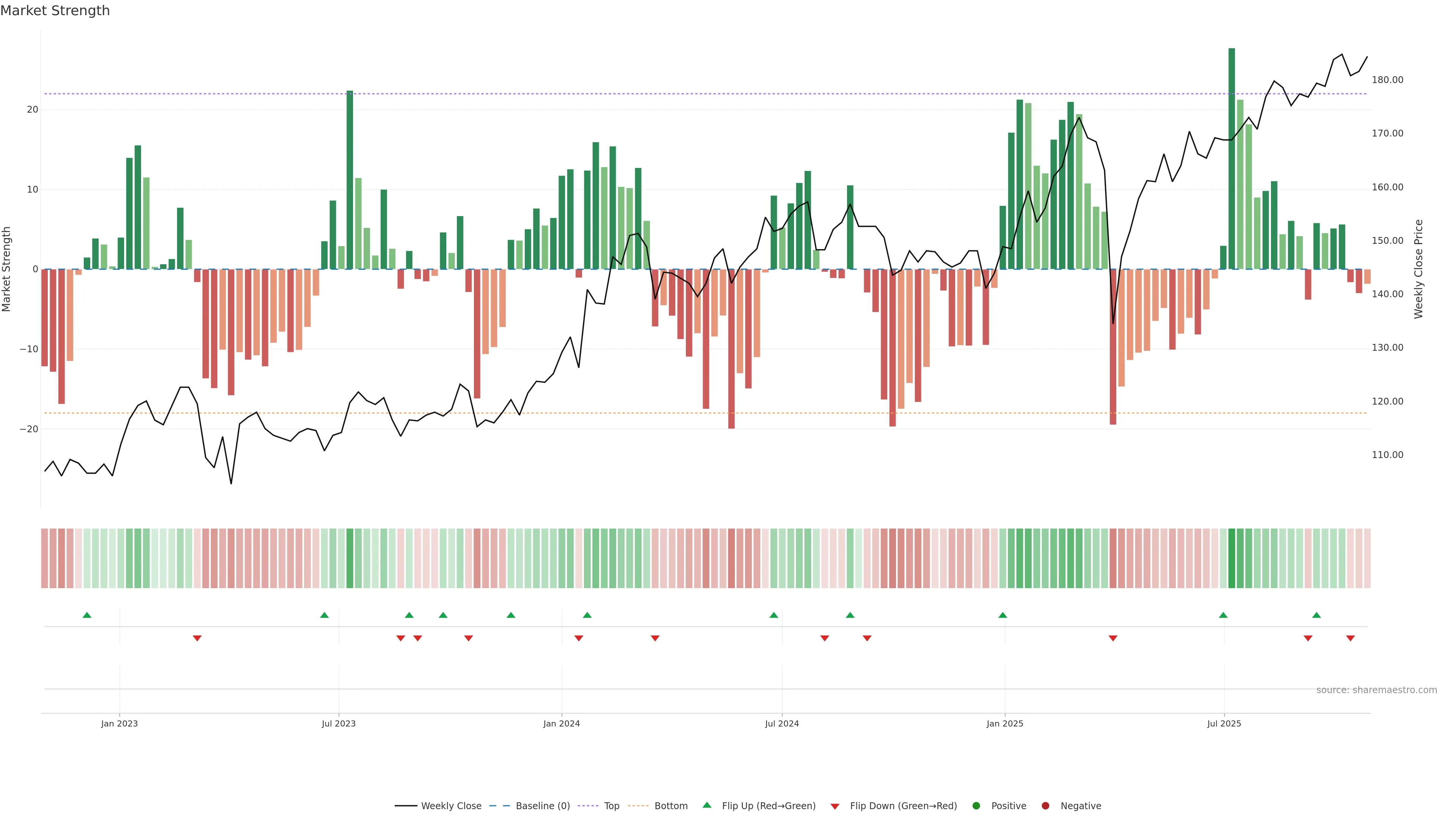The width and height of the screenshot is (1456, 819).
Task: Click Flip Down red triangle legend icon
Action: point(835,806)
